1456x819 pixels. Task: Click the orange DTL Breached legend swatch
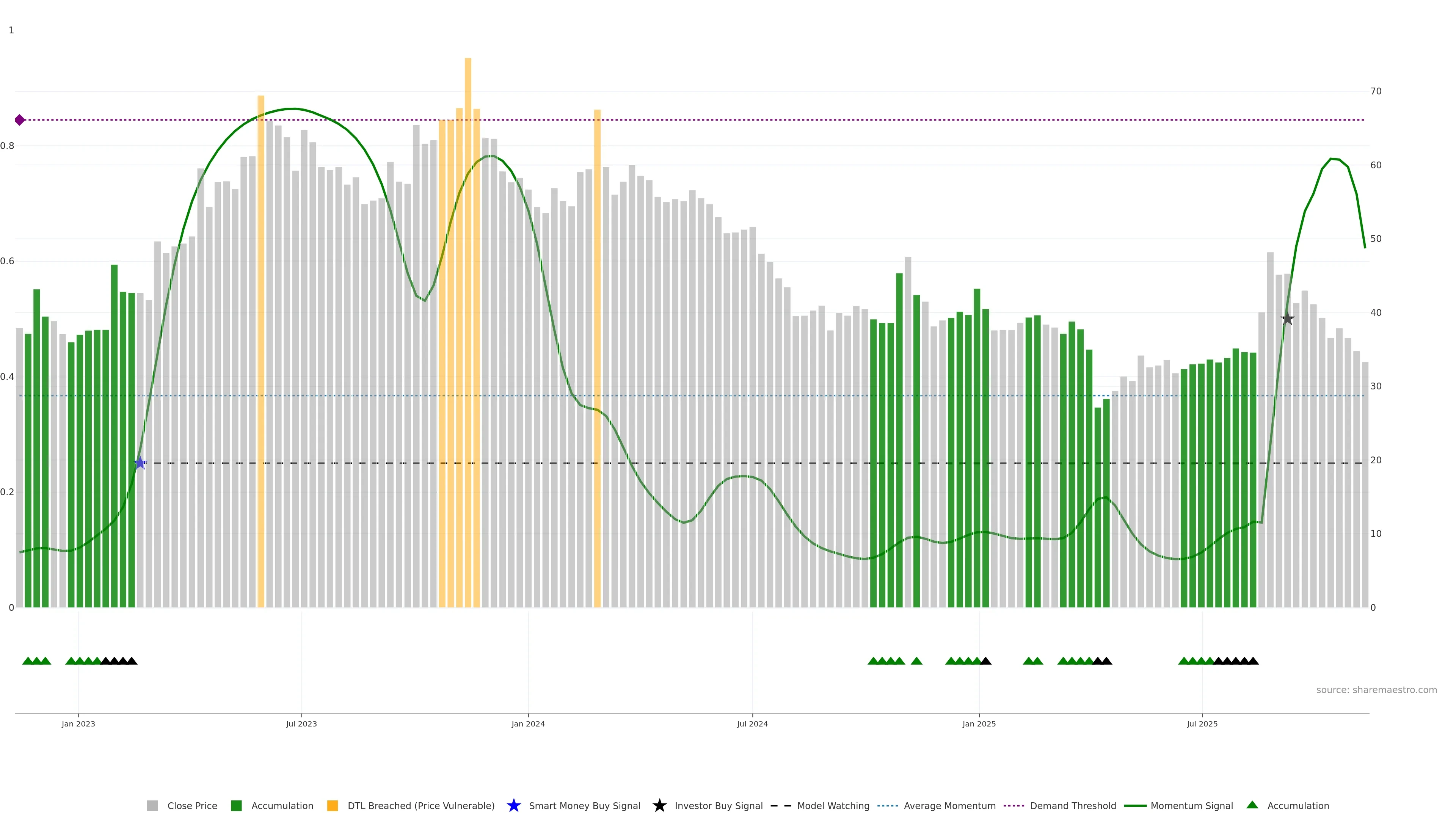[333, 805]
